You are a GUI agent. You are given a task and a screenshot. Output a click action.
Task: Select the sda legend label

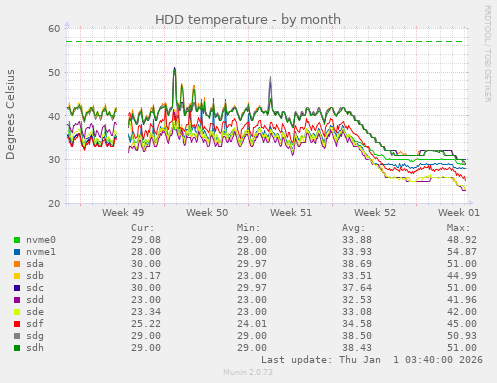click(35, 264)
